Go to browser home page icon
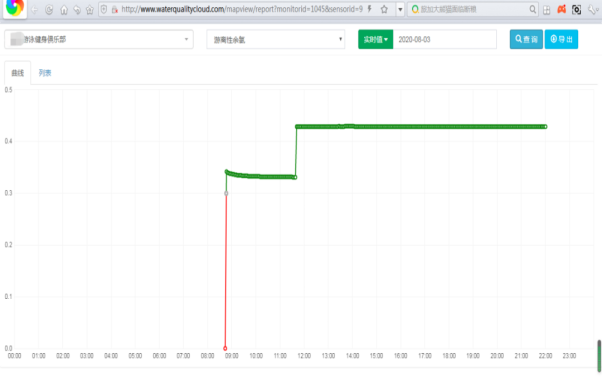 [x=64, y=10]
